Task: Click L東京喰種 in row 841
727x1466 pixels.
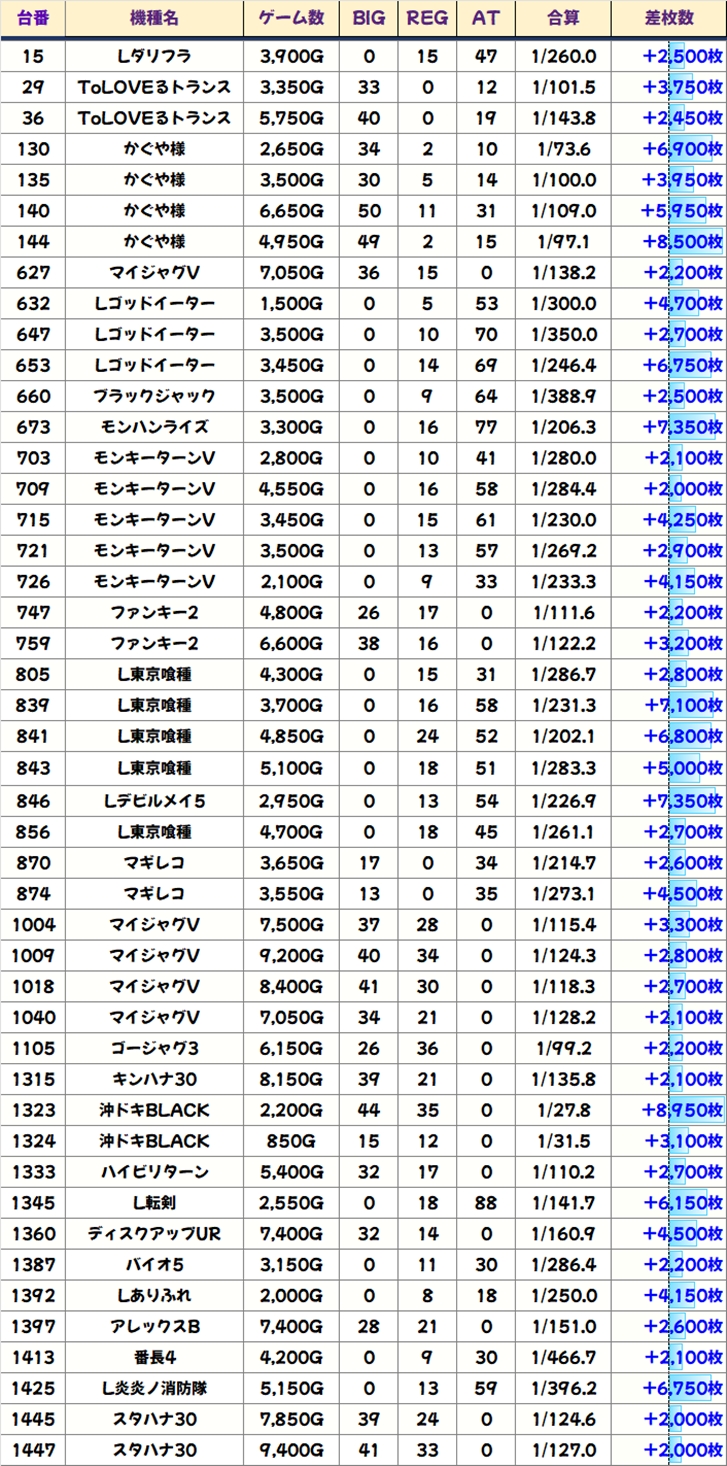Action: 154,737
